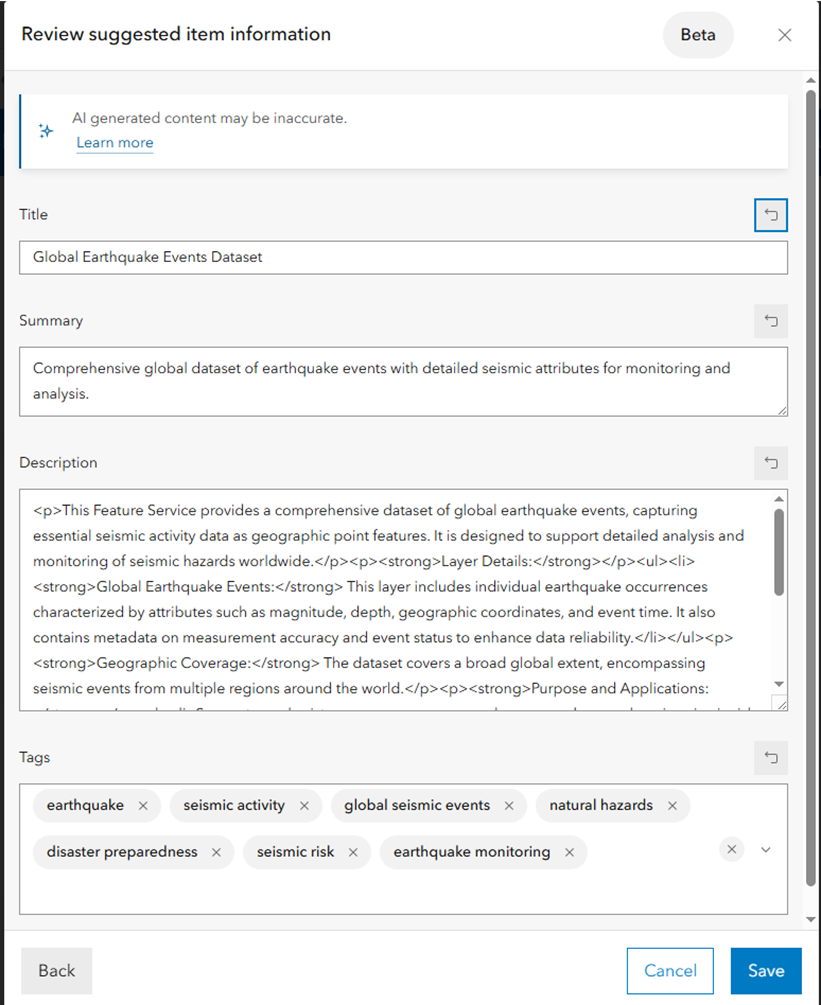Click into the Title input field

403,257
